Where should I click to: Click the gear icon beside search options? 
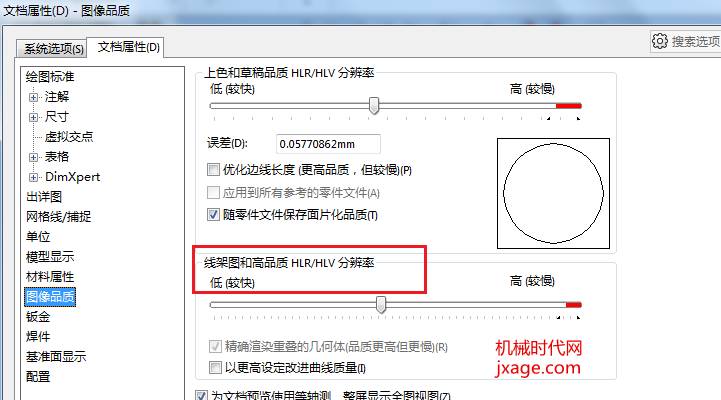click(659, 41)
